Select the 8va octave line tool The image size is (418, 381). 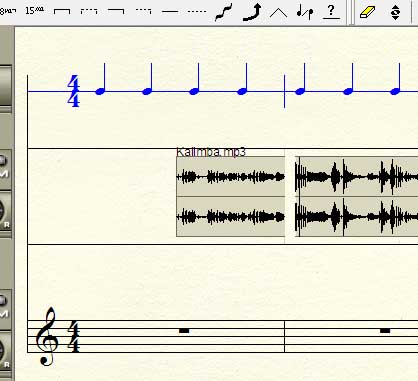[x=8, y=11]
